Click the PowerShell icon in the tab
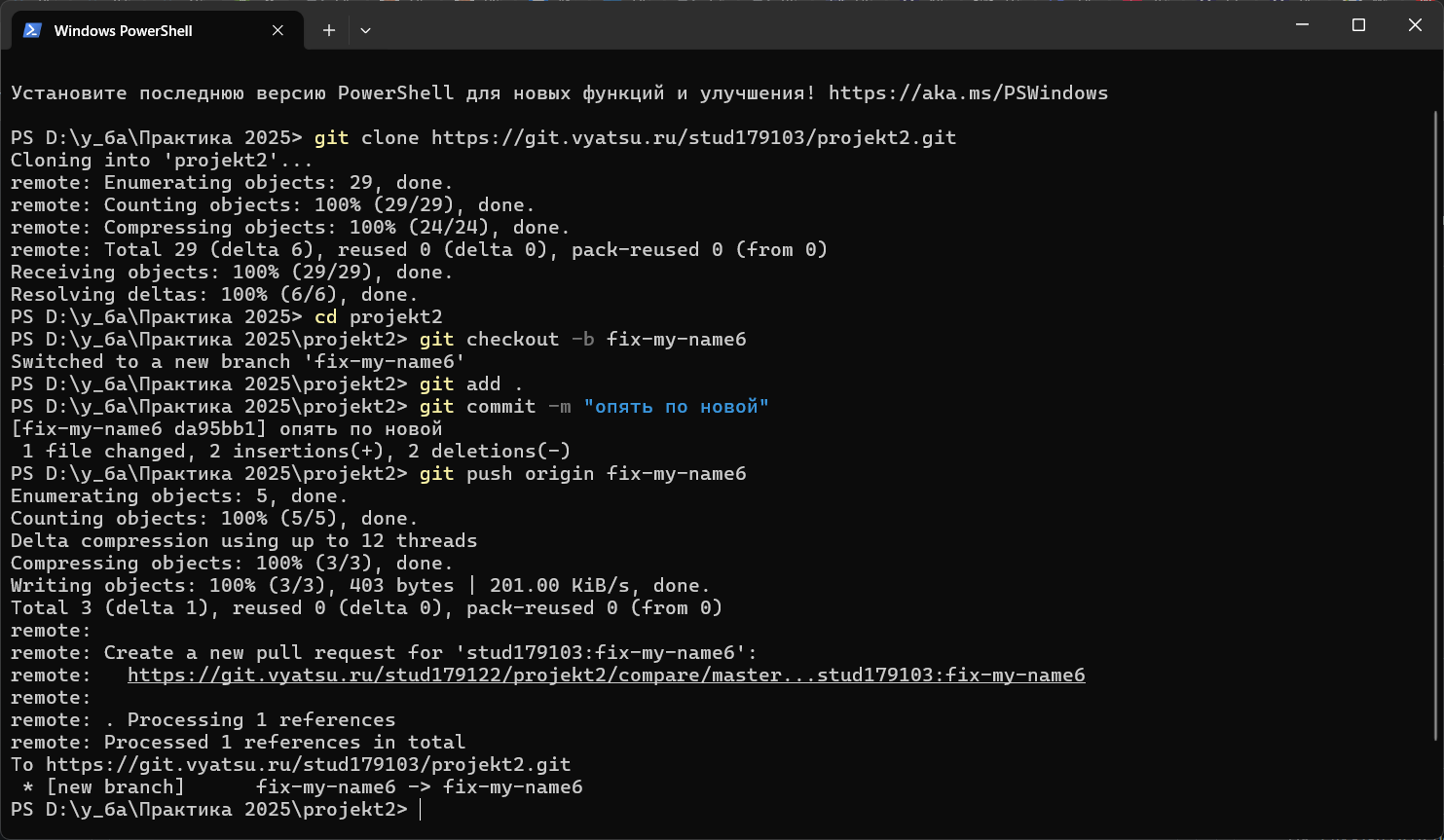The image size is (1444, 840). point(32,30)
